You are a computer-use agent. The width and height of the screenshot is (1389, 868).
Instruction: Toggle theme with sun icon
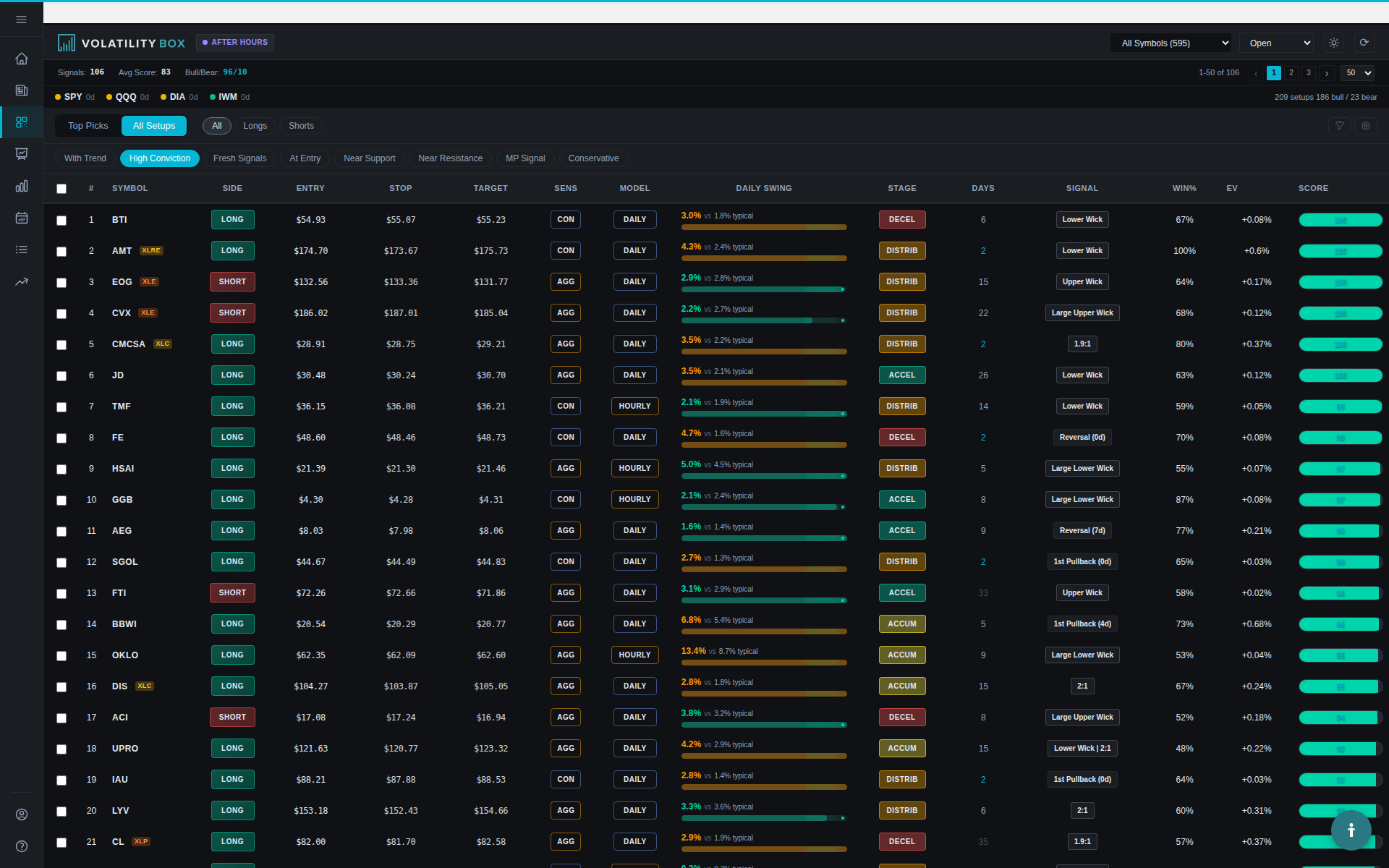[x=1334, y=43]
